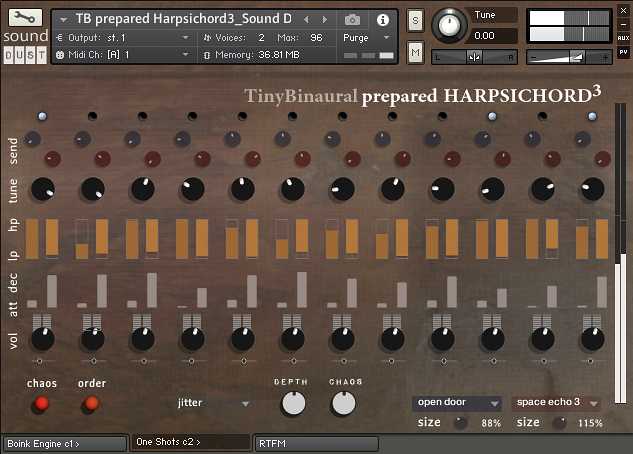The image size is (633, 454).
Task: Click the first channel decay bar
Action: point(52,291)
